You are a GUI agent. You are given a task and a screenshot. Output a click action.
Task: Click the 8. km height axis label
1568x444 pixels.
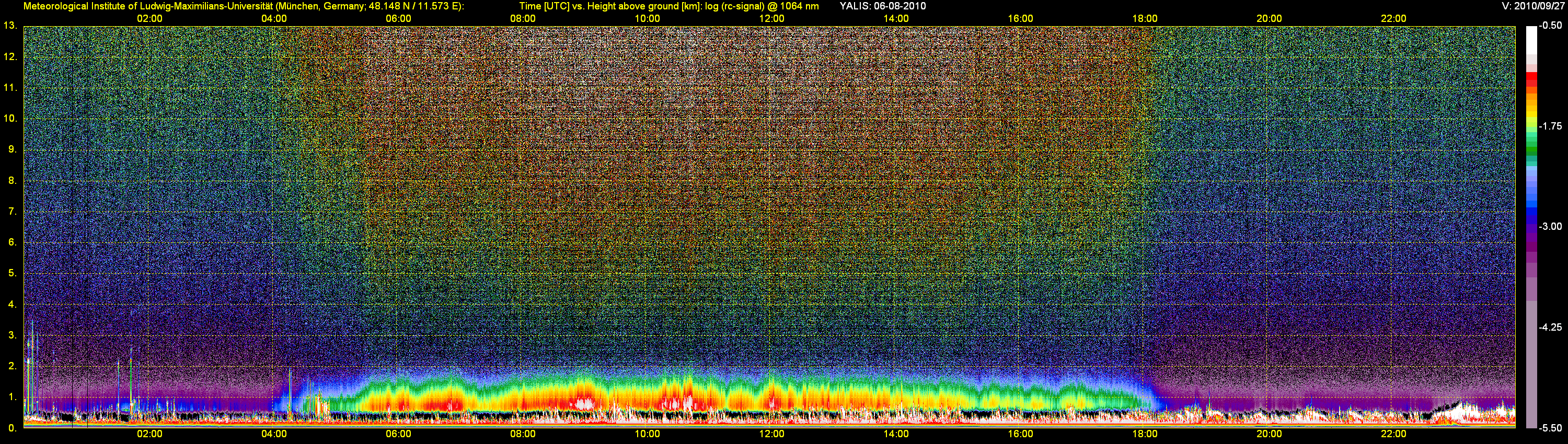click(12, 180)
